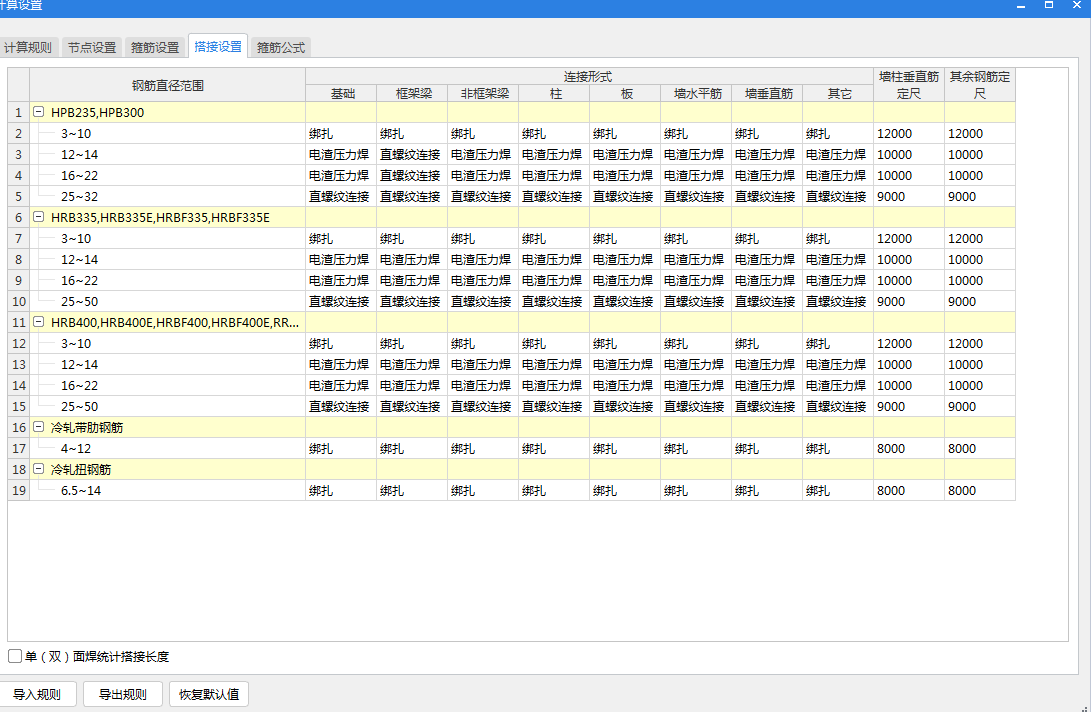Click 墙柱垂直筋定尺 12000 in row 7
Screen dimensions: 1091x712
click(909, 239)
